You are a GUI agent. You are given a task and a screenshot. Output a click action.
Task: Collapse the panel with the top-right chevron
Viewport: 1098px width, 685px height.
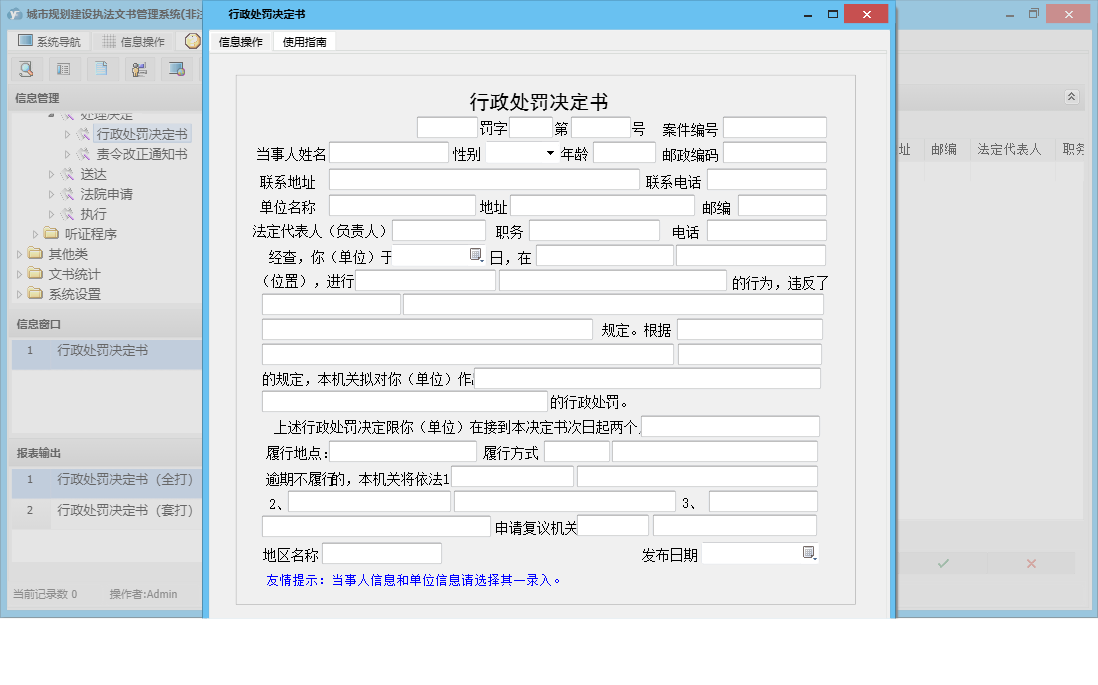[x=1070, y=97]
